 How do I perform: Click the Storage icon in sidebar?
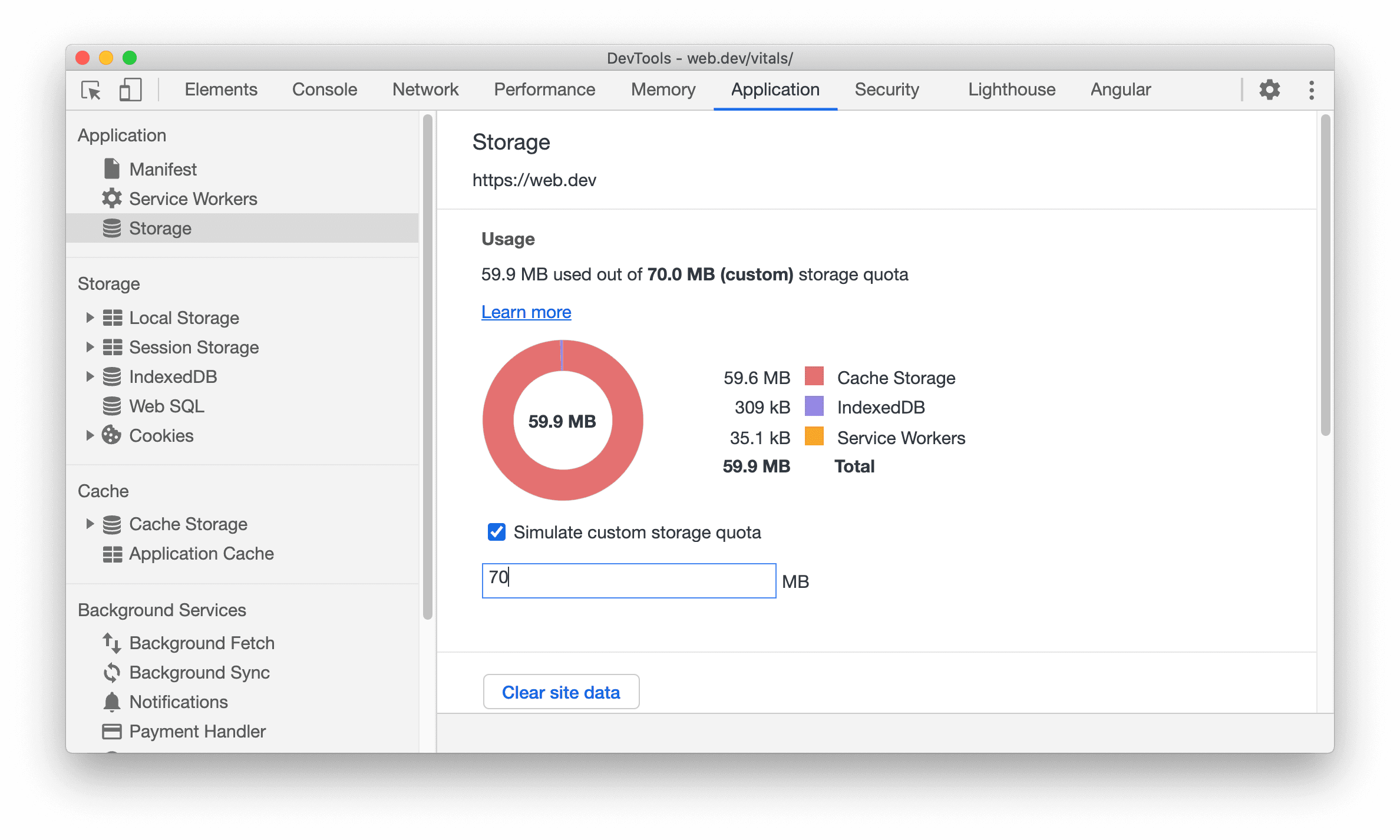click(x=112, y=228)
